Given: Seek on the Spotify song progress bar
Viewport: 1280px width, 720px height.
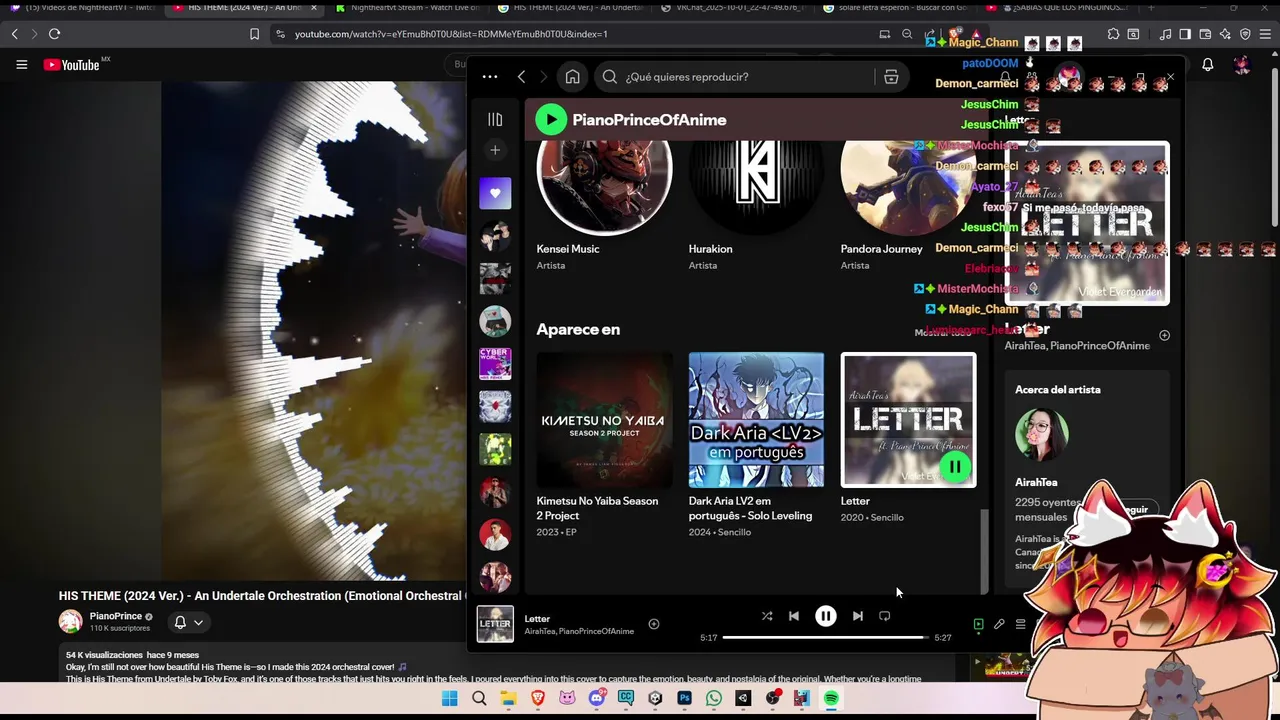Looking at the screenshot, I should (x=825, y=637).
